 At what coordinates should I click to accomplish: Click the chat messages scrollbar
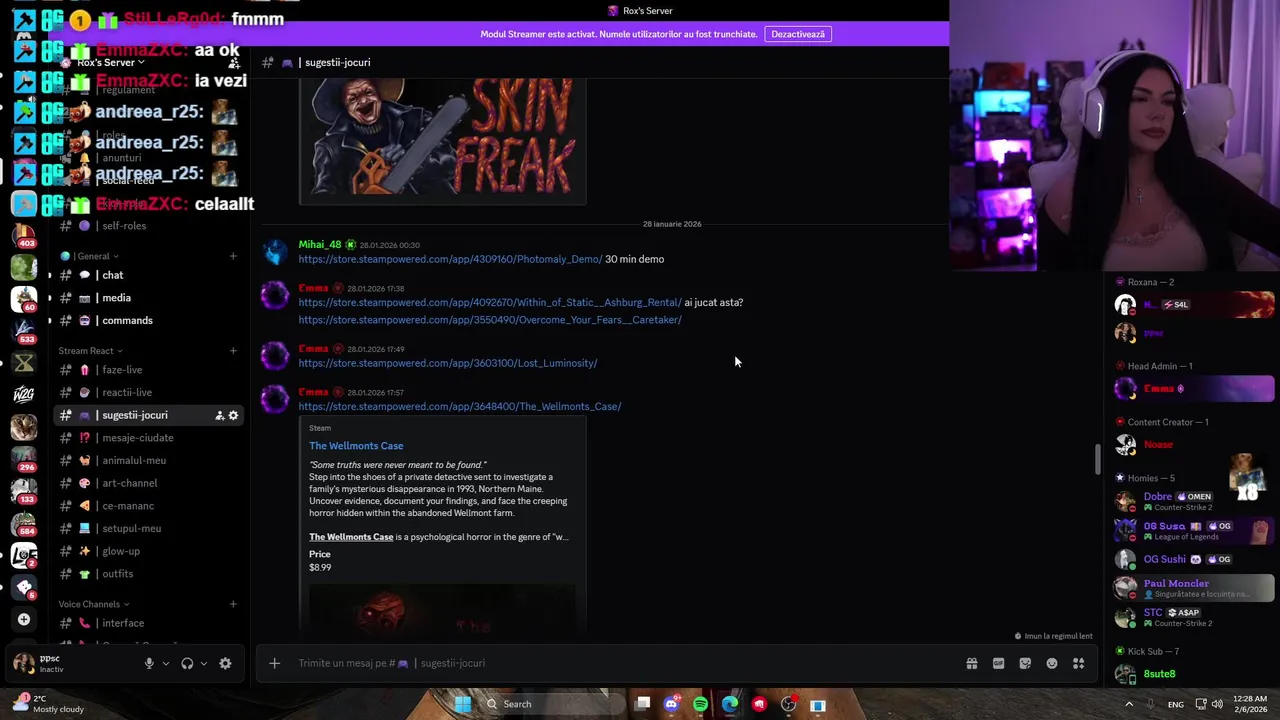(1097, 459)
